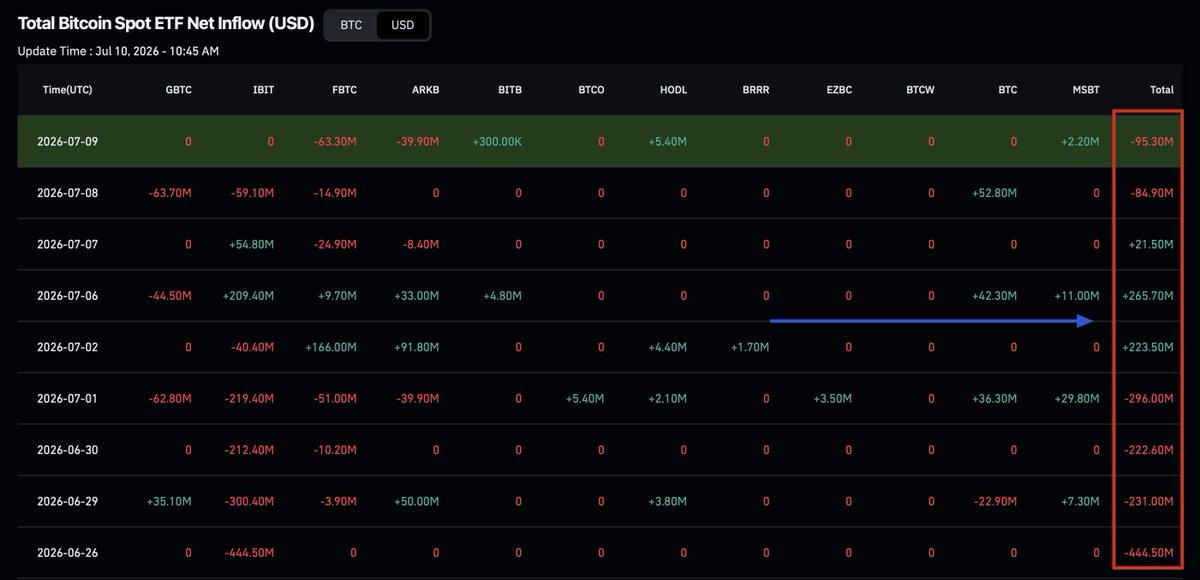Select the 2026-06-26 date row
The height and width of the screenshot is (580, 1200).
pos(600,553)
